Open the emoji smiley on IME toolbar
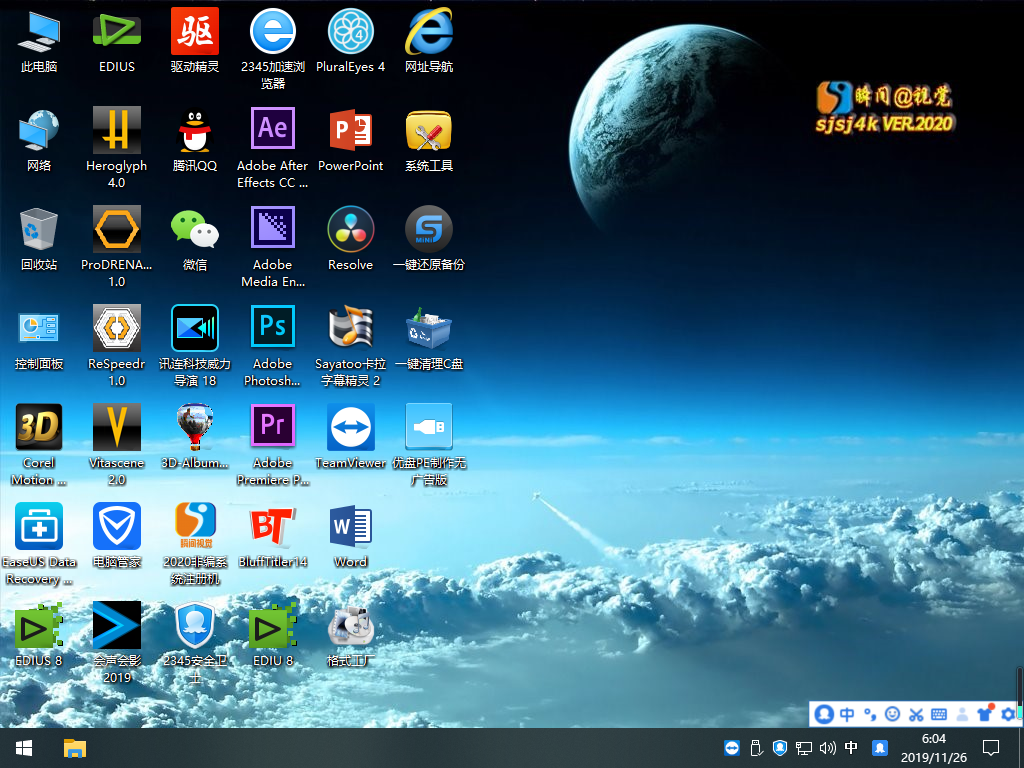The image size is (1024, 768). coord(893,714)
